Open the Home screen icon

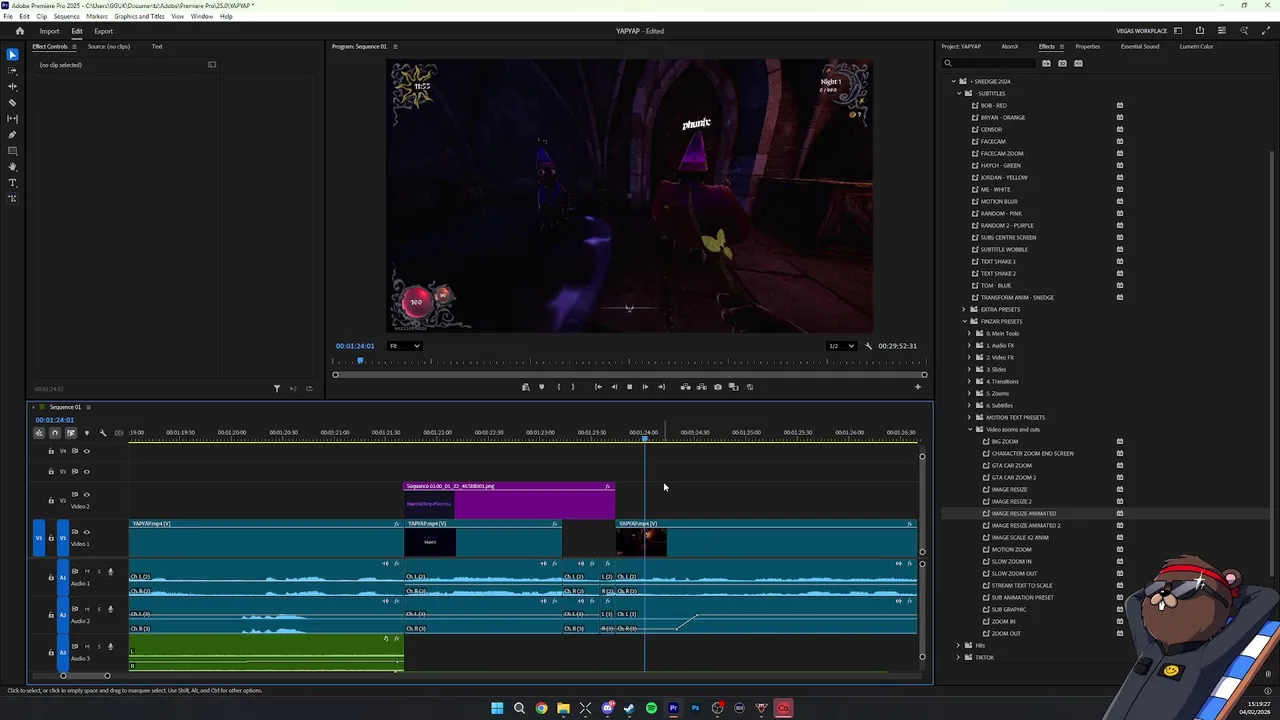[x=19, y=31]
